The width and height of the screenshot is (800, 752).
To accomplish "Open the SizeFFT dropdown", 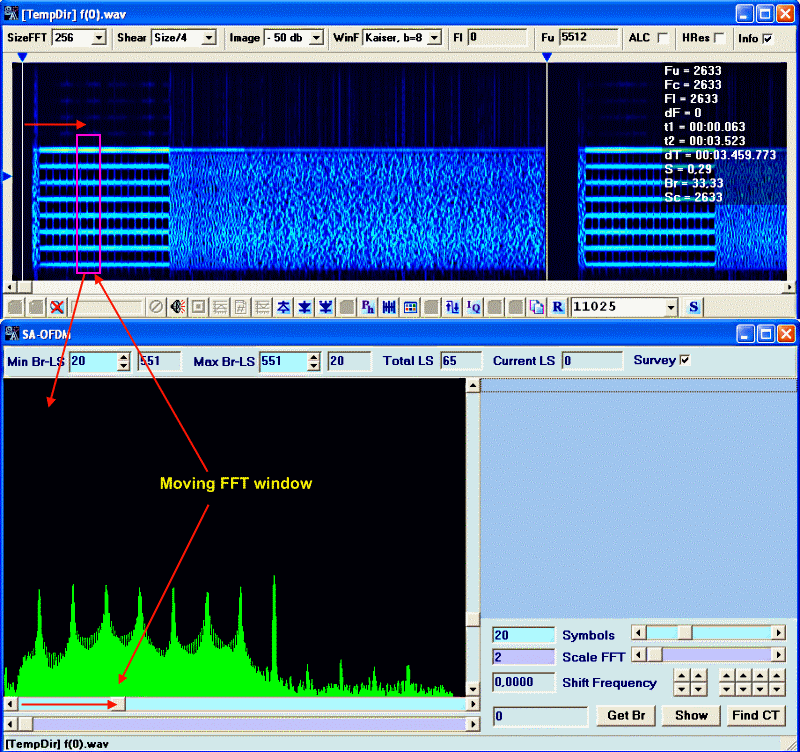I will click(98, 38).
